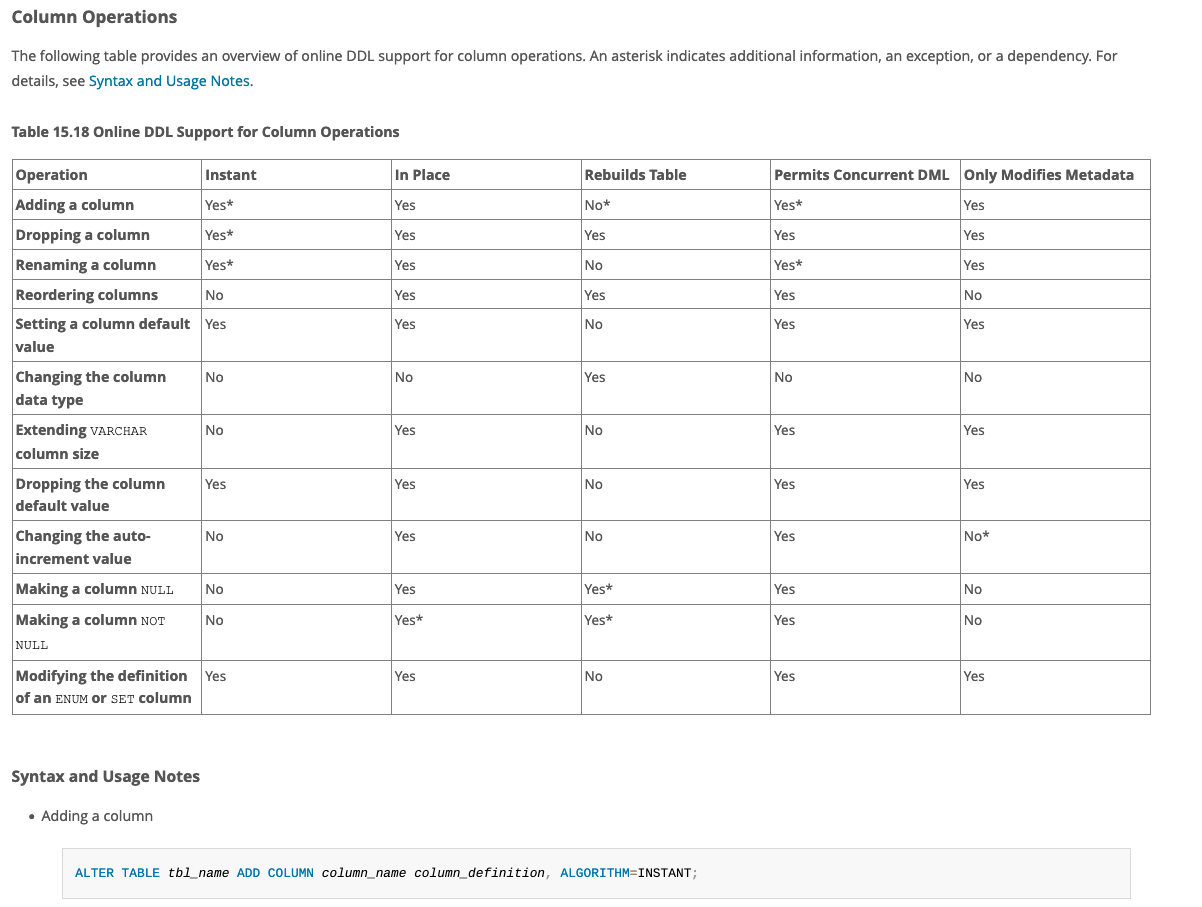This screenshot has width=1202, height=907.
Task: Click the Adding a column bullet item
Action: click(x=97, y=816)
